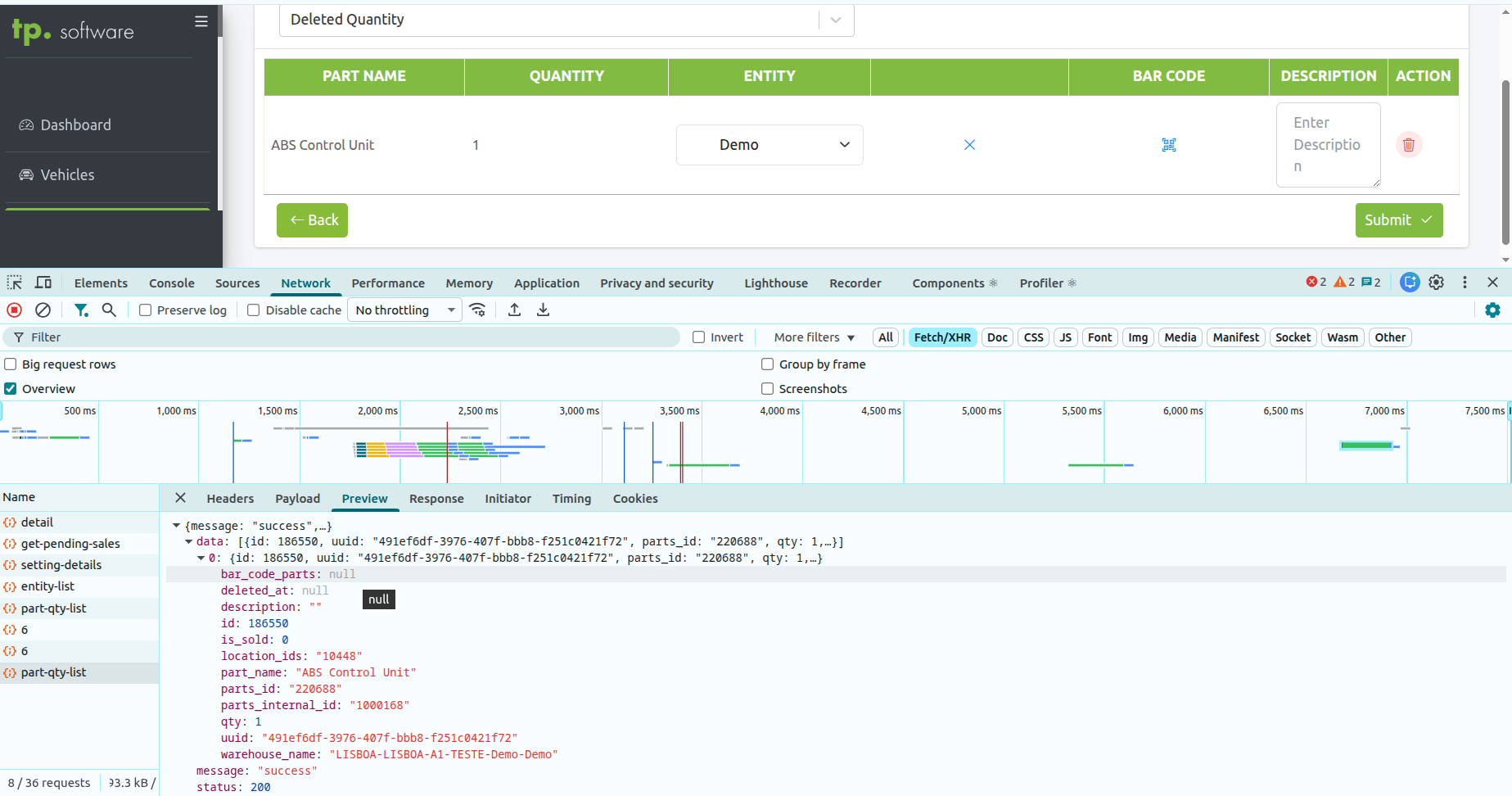Stop recording network log
This screenshot has width=1512, height=796.
click(15, 310)
